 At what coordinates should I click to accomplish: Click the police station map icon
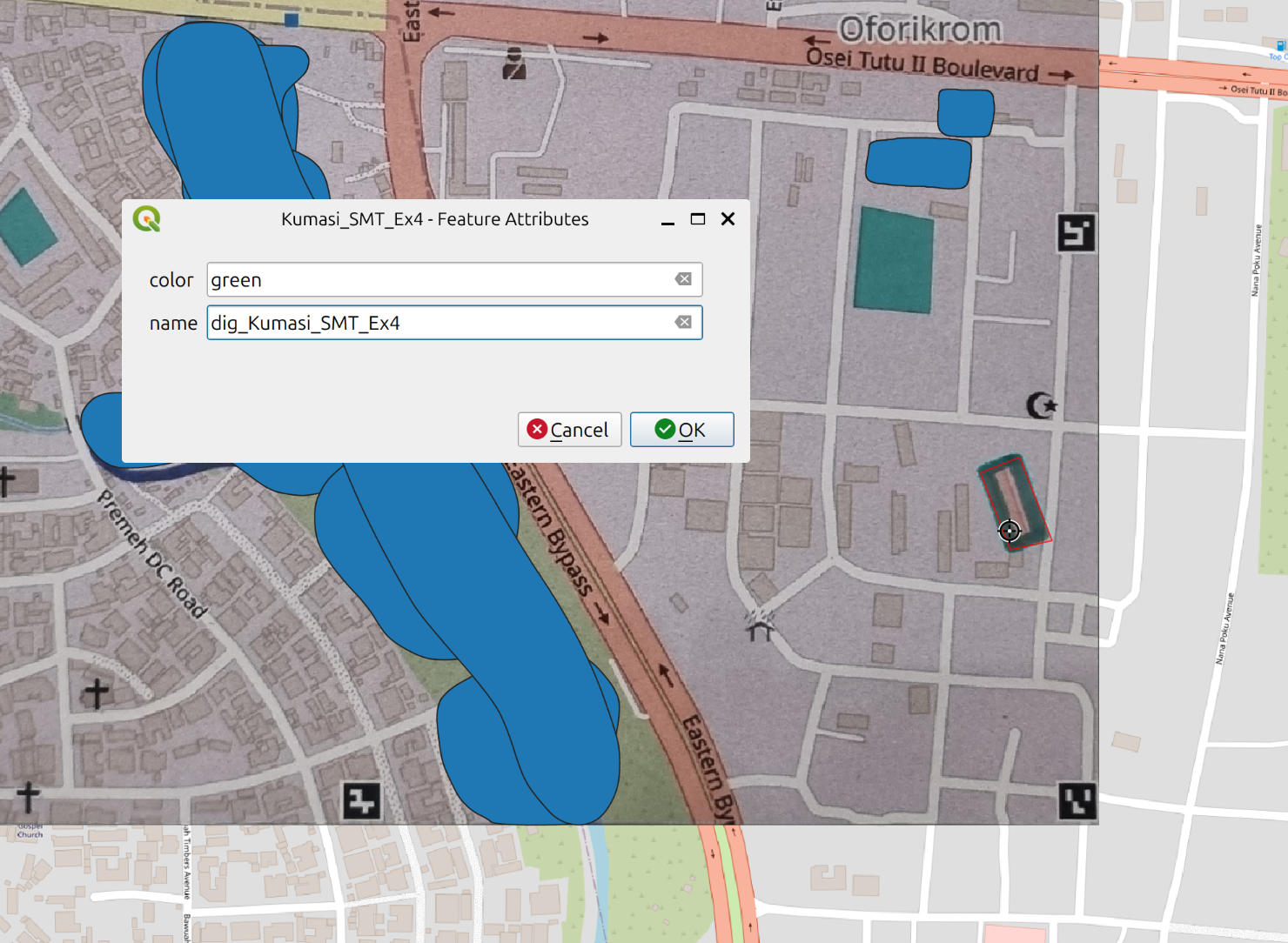(514, 64)
